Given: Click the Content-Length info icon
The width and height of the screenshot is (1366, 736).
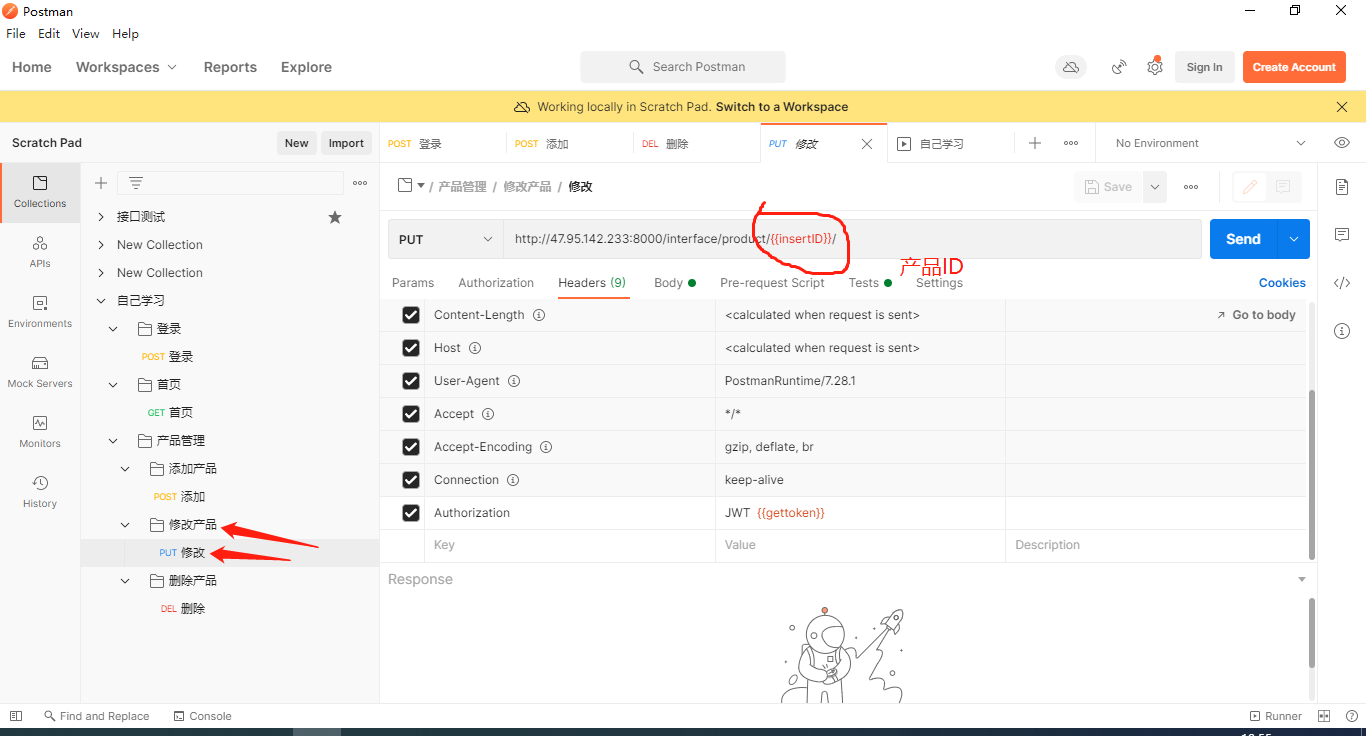Looking at the screenshot, I should coord(539,315).
